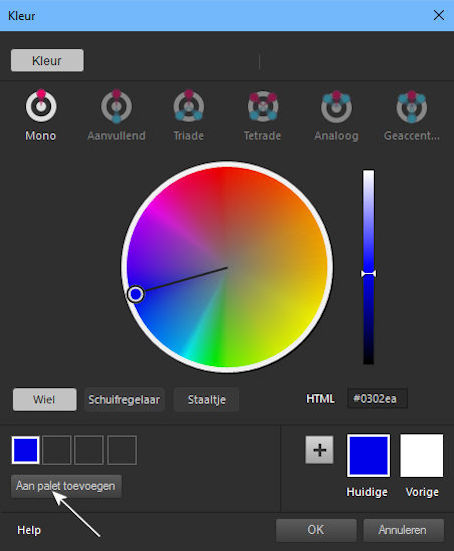Image resolution: width=454 pixels, height=551 pixels.
Task: Click the lightness slider handle
Action: [x=368, y=274]
